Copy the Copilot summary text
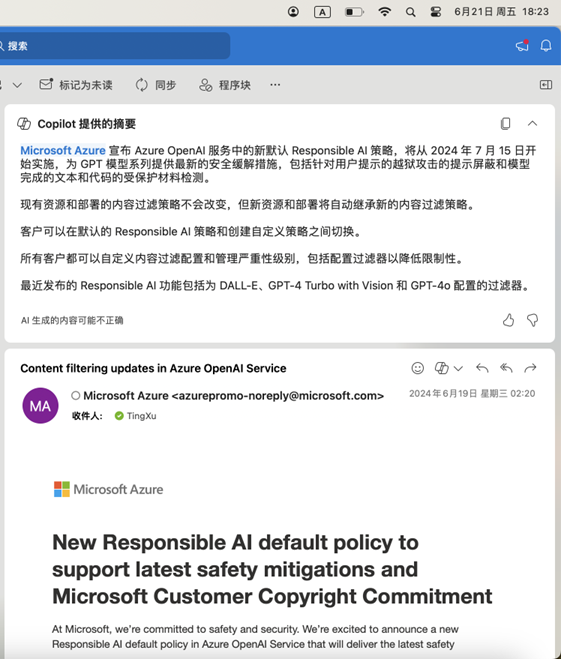 click(506, 124)
